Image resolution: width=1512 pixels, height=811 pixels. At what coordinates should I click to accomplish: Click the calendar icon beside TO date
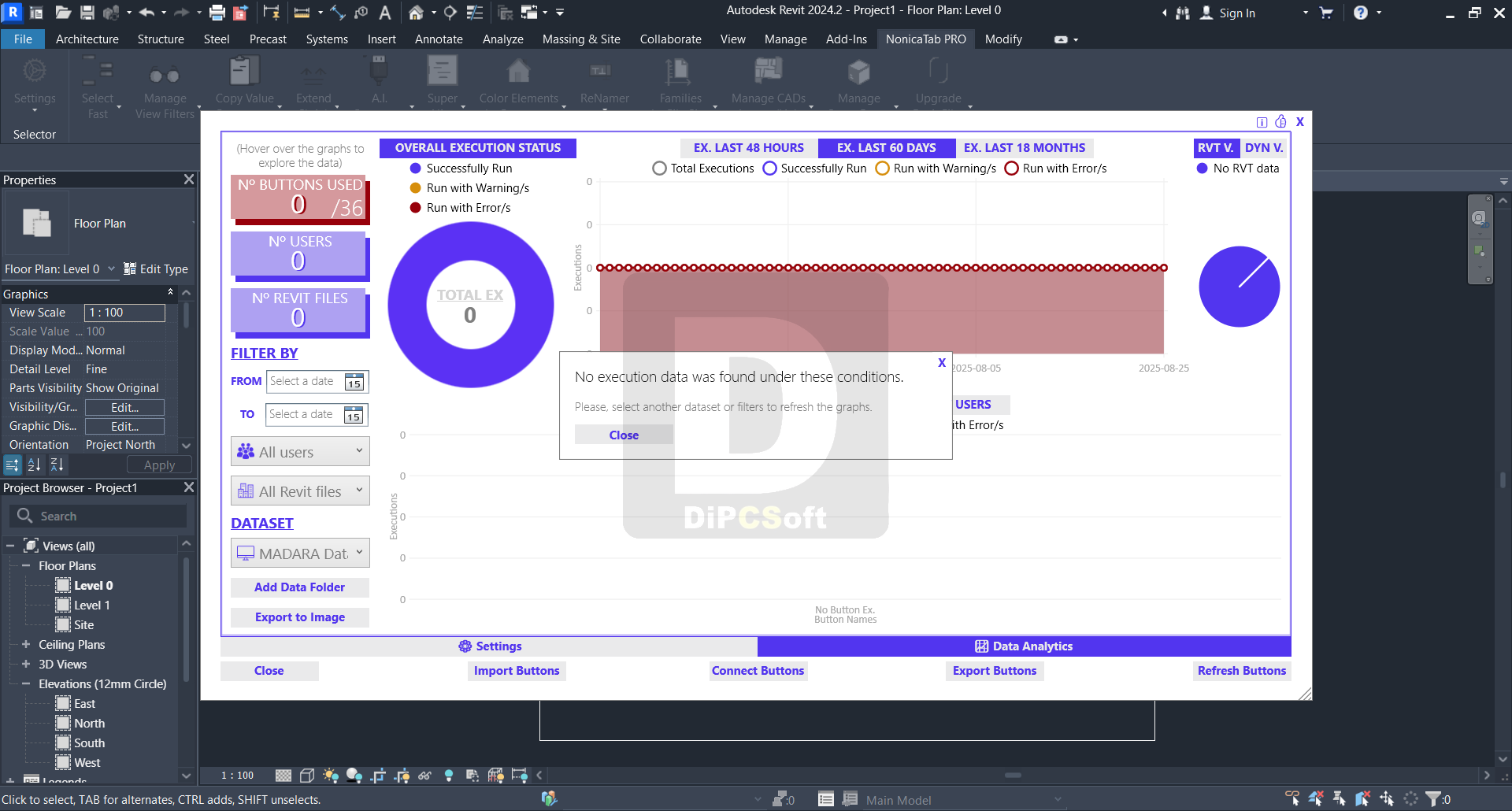tap(354, 415)
